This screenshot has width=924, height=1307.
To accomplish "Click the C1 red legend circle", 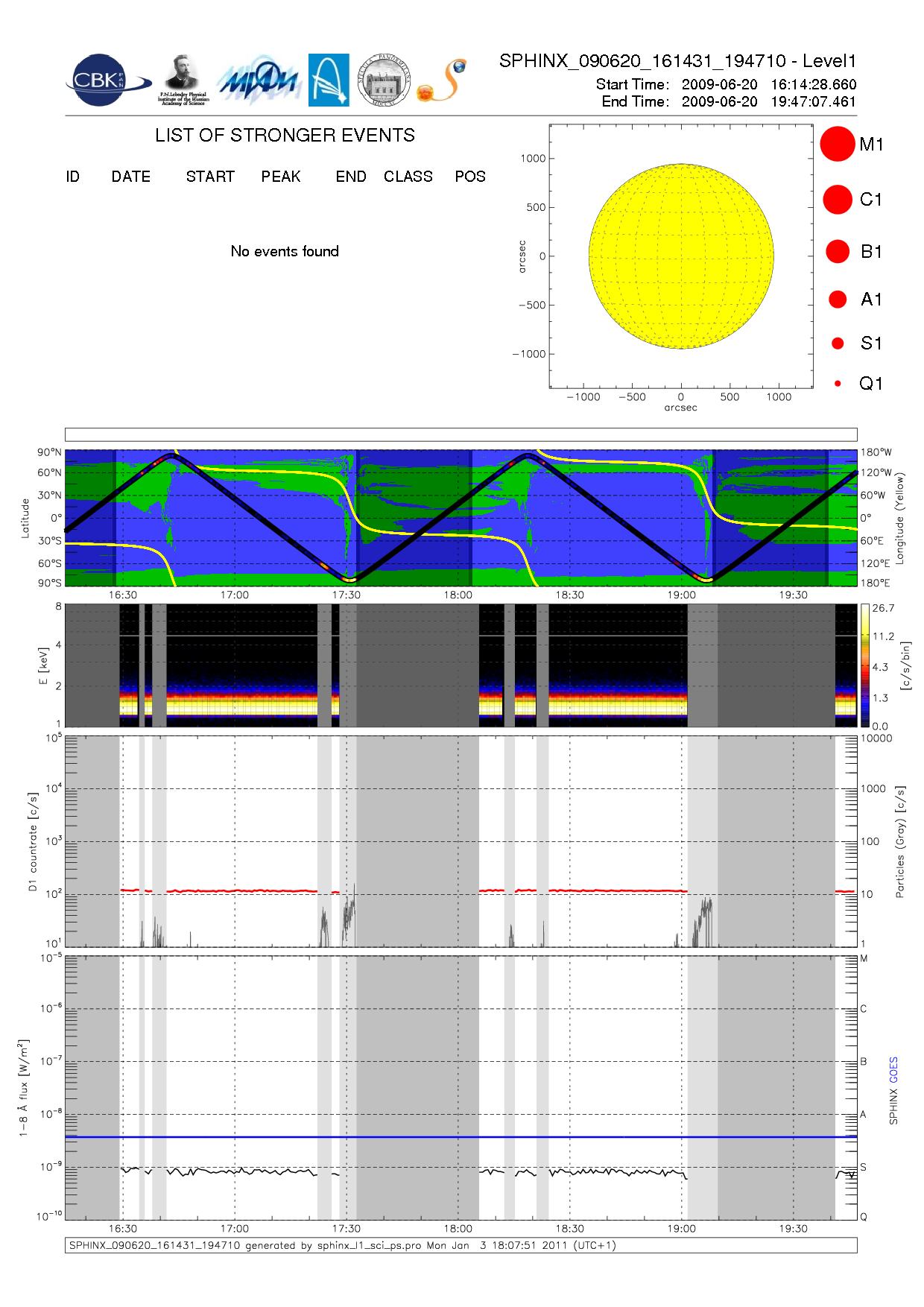I will tap(838, 200).
